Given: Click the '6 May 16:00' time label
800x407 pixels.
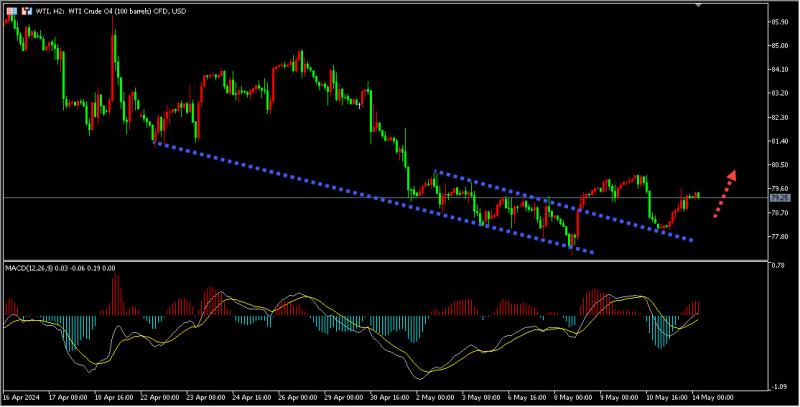Looking at the screenshot, I should point(527,397).
